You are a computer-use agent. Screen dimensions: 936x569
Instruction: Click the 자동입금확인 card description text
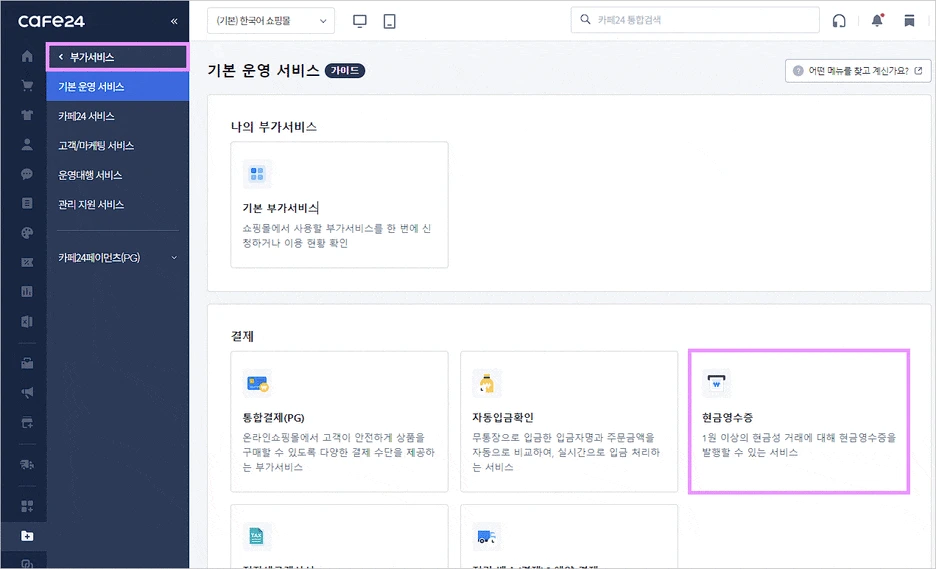566,452
